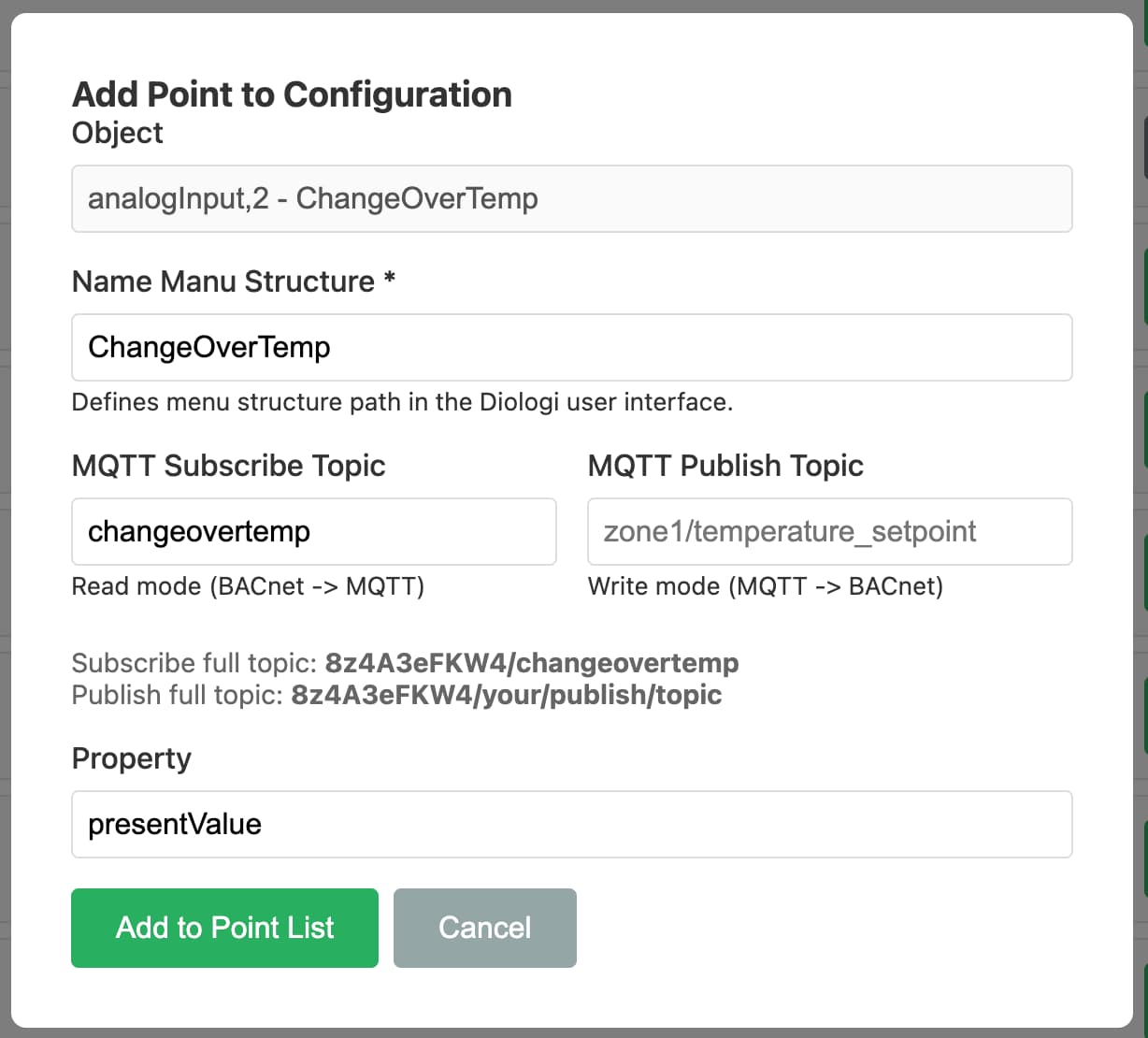Viewport: 1148px width, 1038px height.
Task: Click the Property label
Action: pos(131,758)
